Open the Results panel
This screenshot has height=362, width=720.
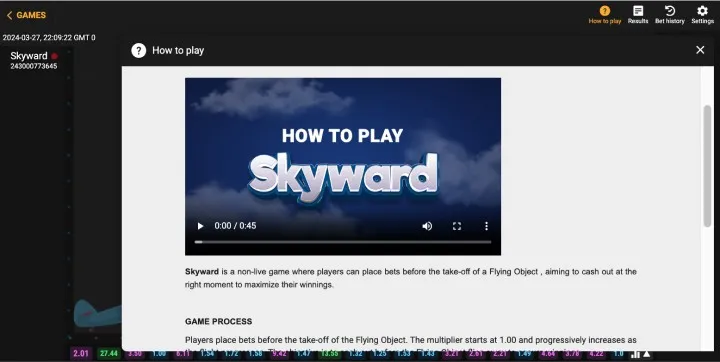(x=638, y=15)
